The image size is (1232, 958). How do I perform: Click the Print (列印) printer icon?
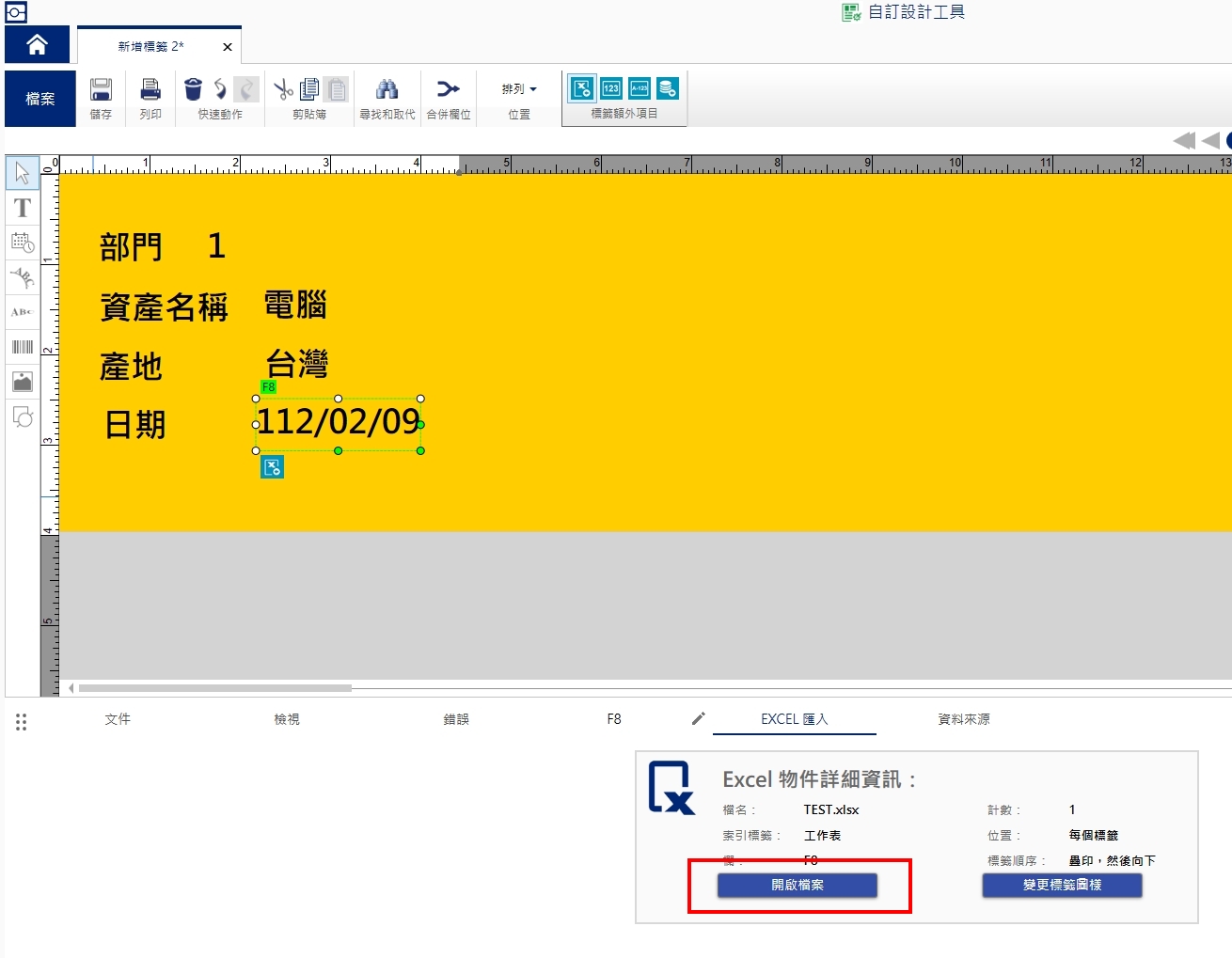[x=150, y=89]
